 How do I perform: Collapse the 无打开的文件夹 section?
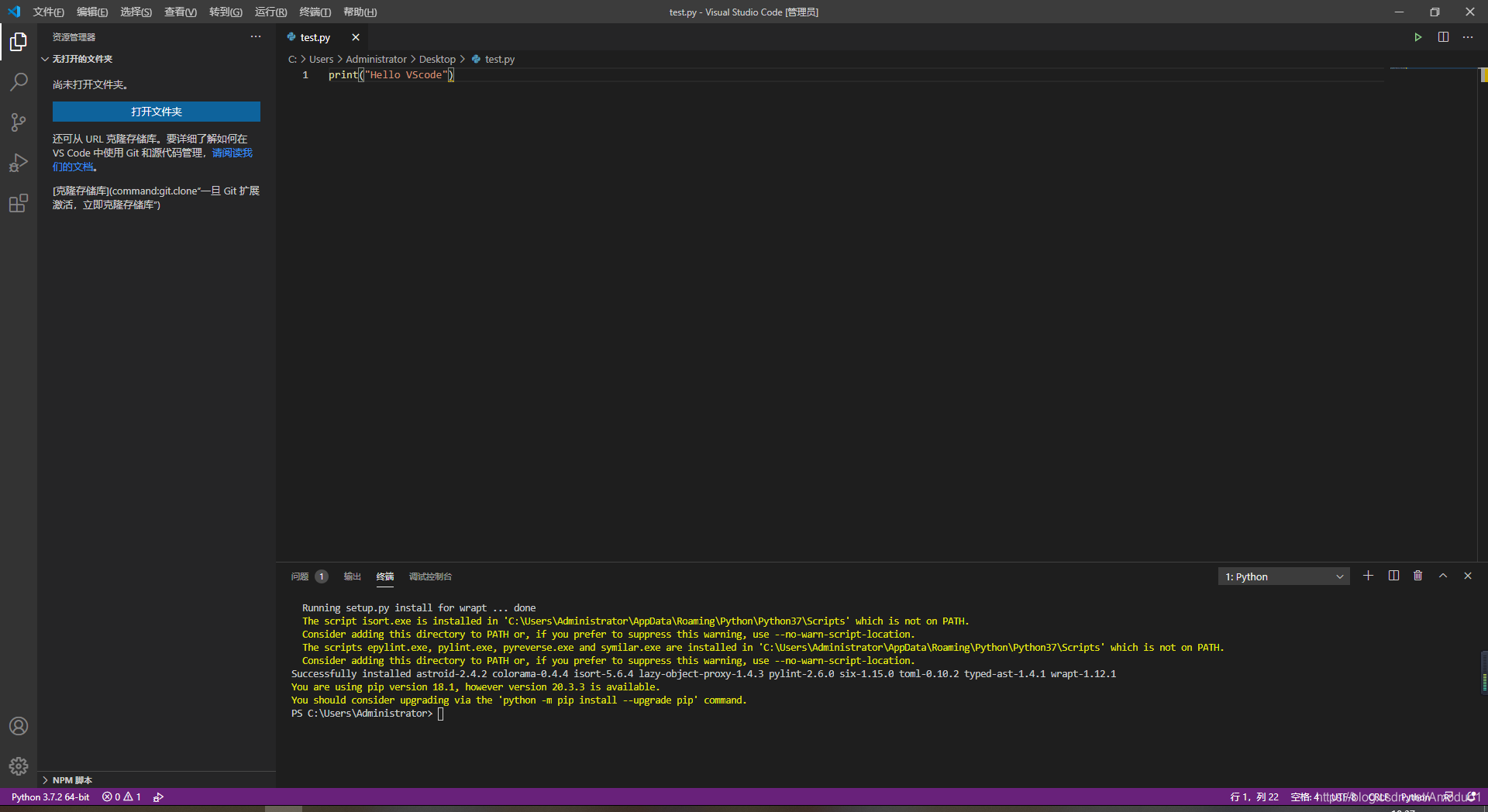click(44, 59)
